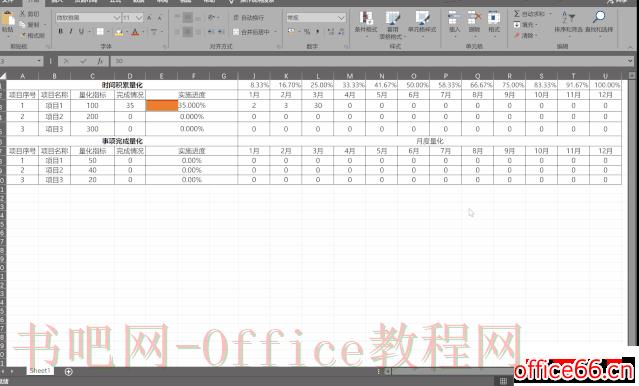Toggle Wrap Text (自动换行)
The image size is (639, 386).
(x=249, y=18)
